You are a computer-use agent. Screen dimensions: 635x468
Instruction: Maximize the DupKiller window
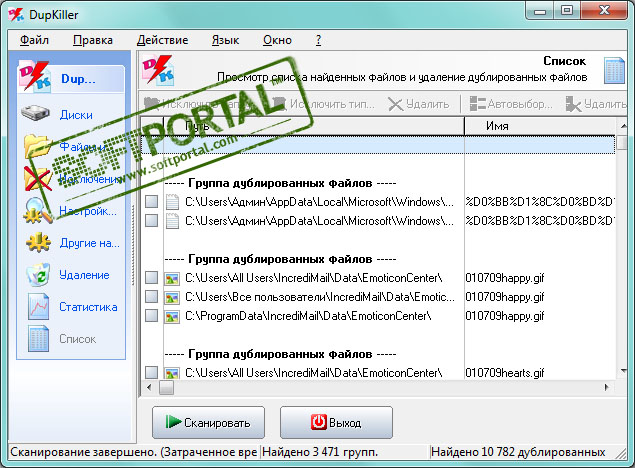tap(567, 11)
